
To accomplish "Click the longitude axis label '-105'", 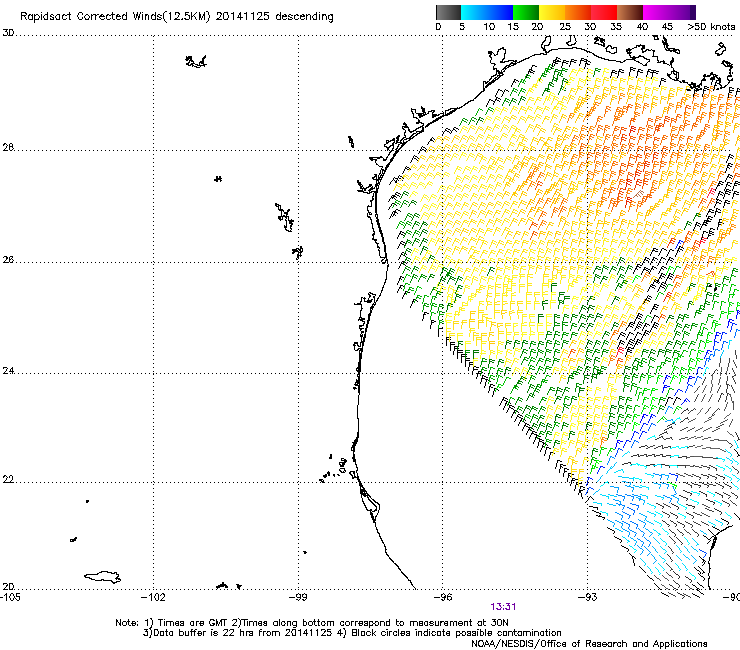I will tap(10, 597).
